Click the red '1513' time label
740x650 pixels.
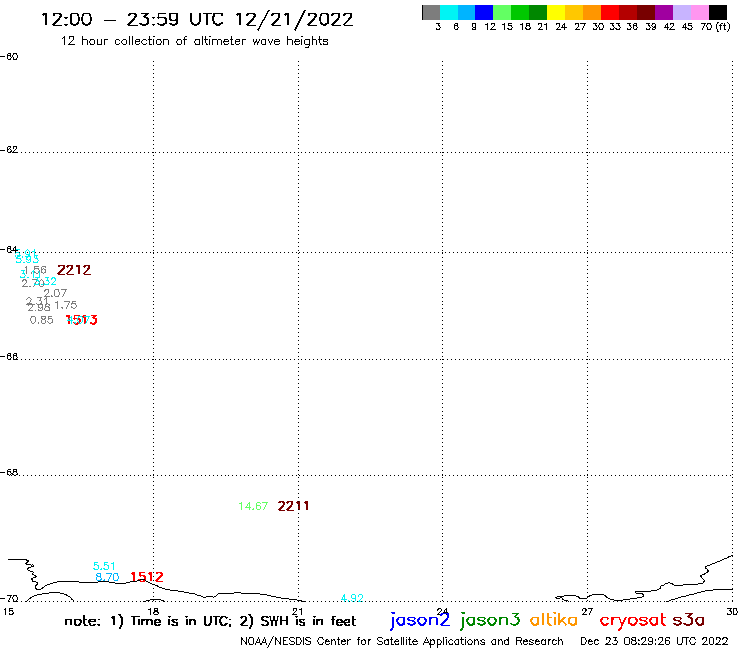(x=82, y=320)
